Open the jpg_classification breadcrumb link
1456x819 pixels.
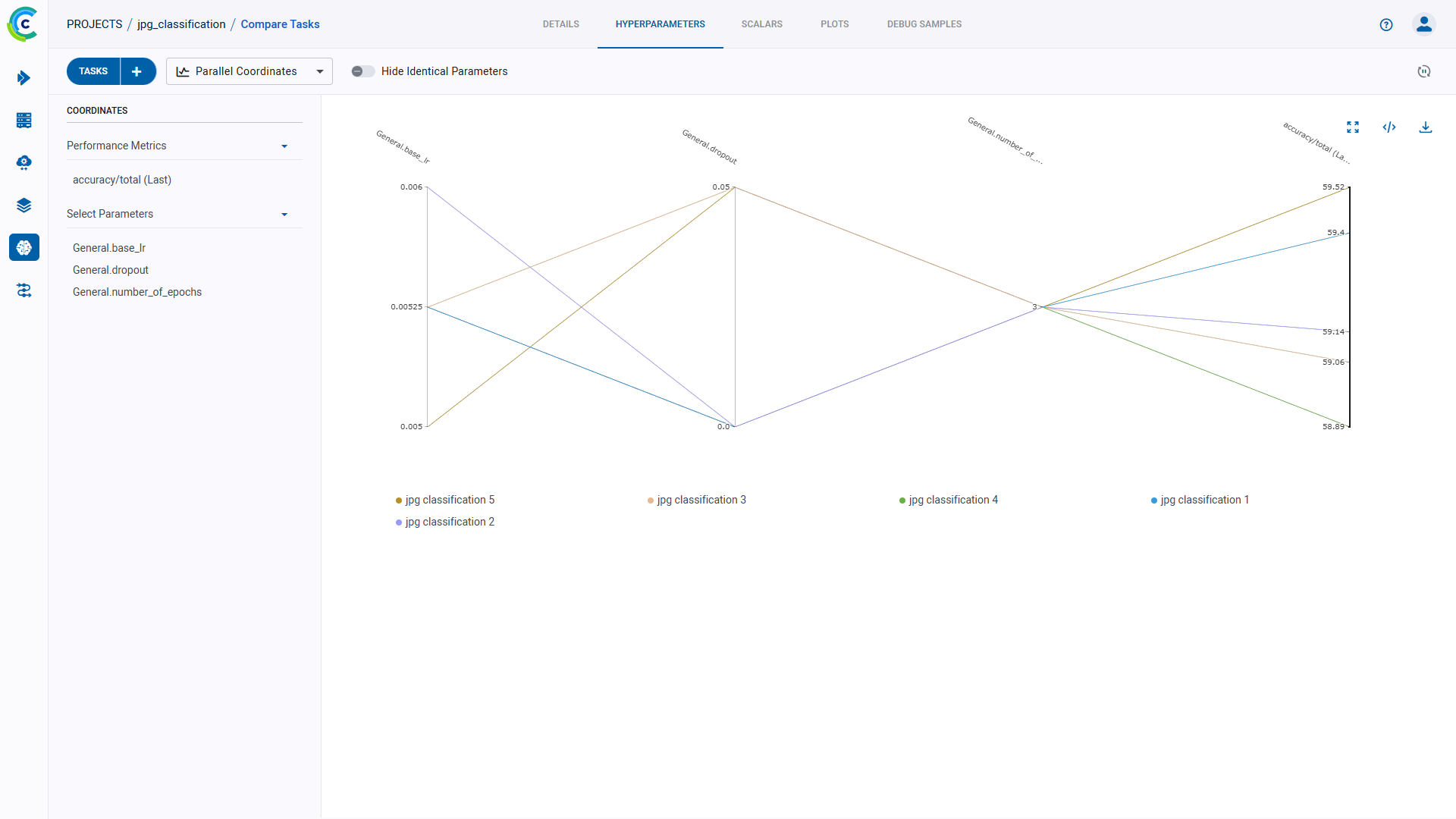[181, 24]
